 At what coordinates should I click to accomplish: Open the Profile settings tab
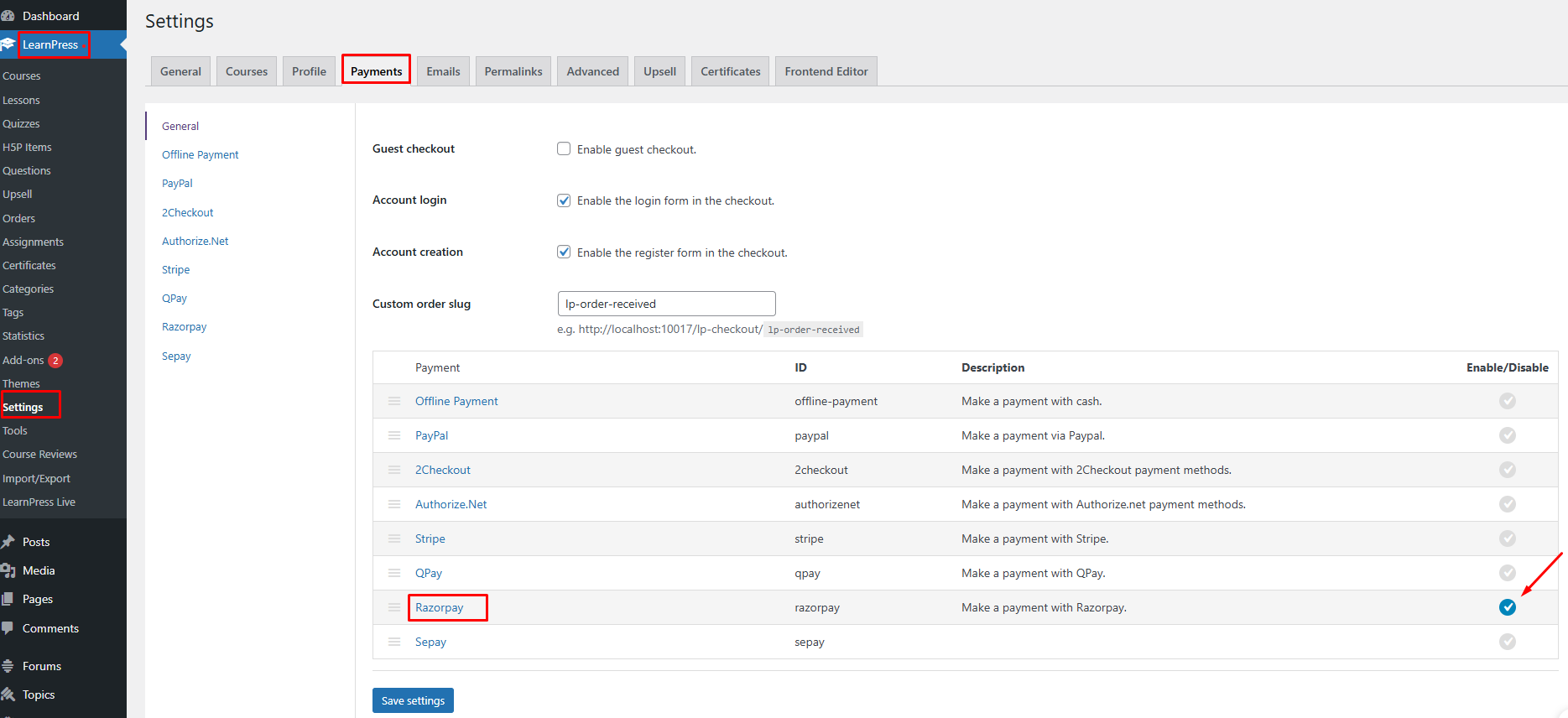click(x=309, y=71)
